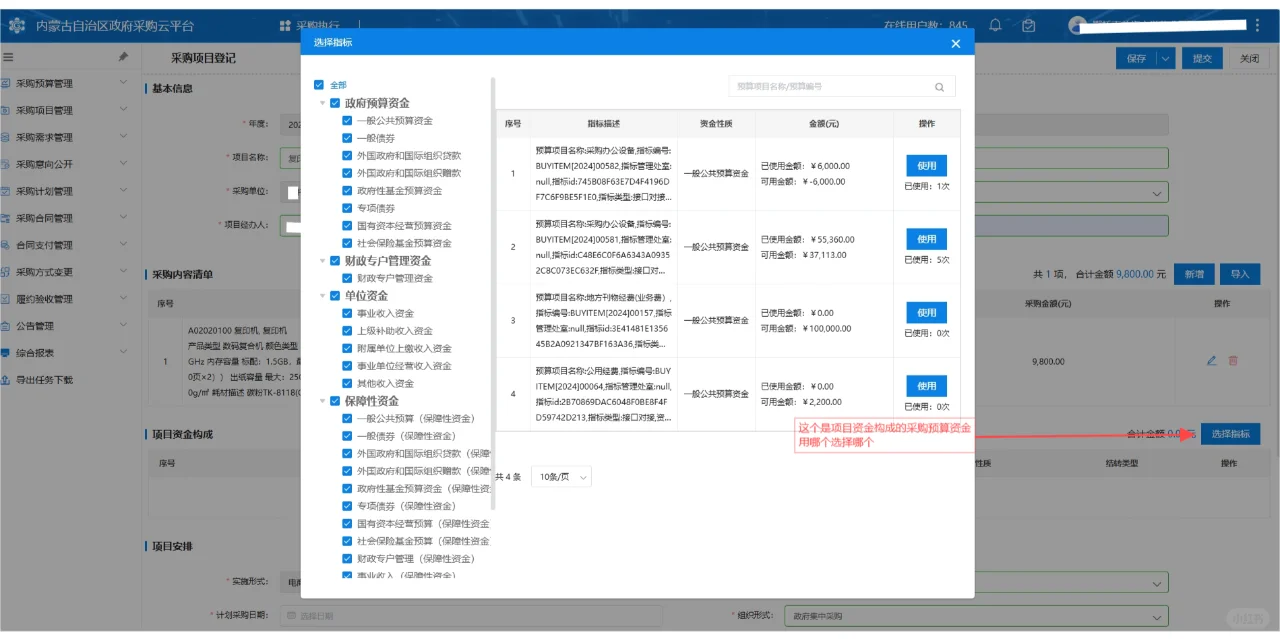Toggle the 其他收入资金 checkbox
1280x639 pixels.
[347, 383]
